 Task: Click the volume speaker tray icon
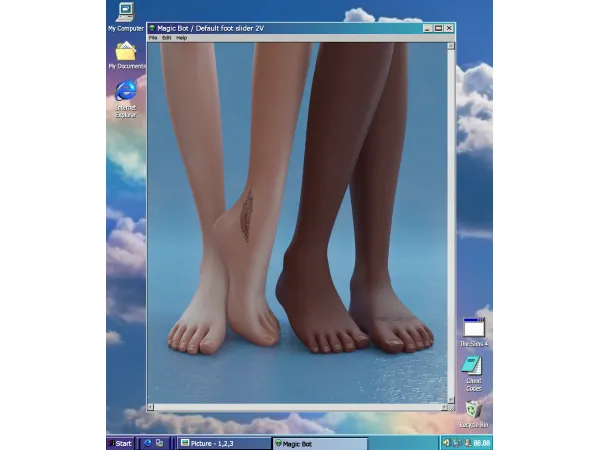point(447,443)
